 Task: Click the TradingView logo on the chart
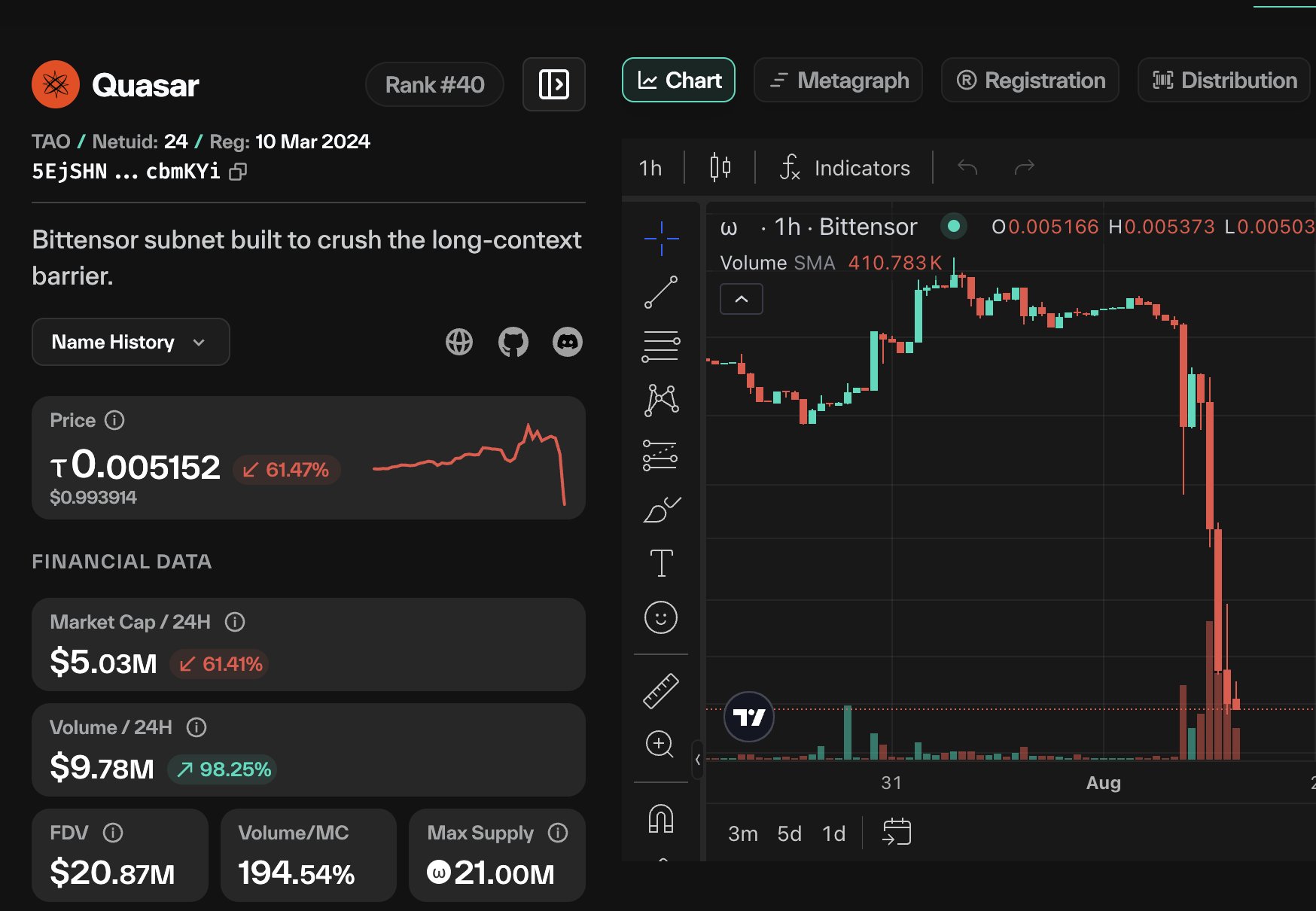click(749, 717)
